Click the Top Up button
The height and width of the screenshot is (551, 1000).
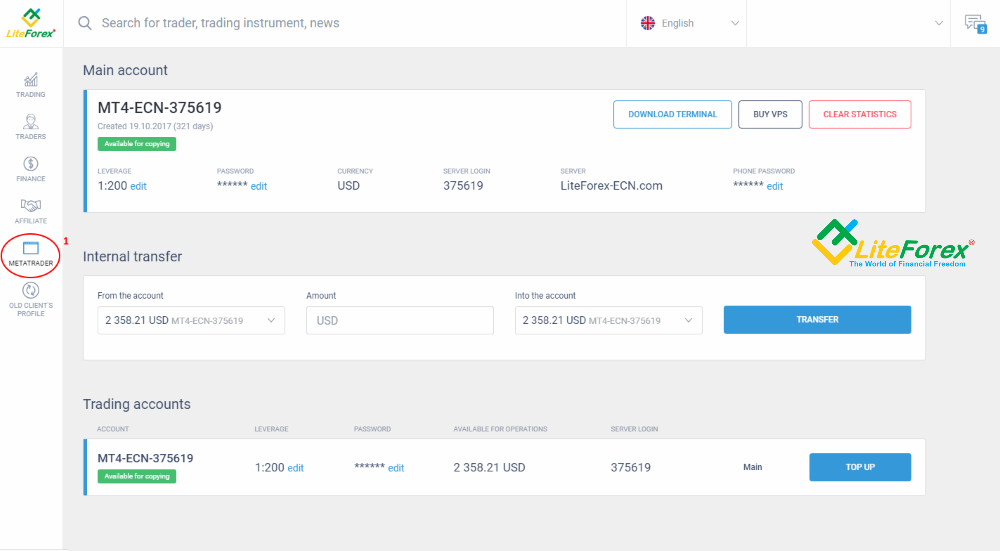coord(860,467)
